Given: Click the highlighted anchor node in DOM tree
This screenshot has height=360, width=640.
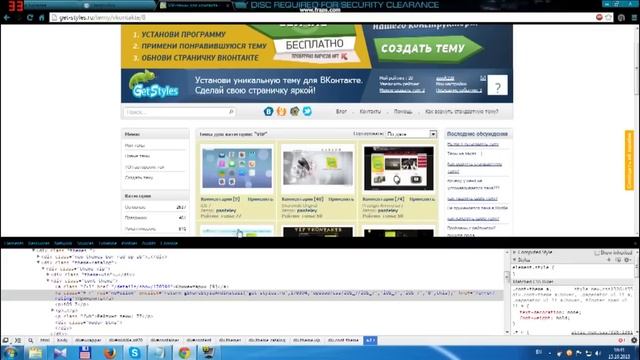Looking at the screenshot, I should tap(253, 296).
